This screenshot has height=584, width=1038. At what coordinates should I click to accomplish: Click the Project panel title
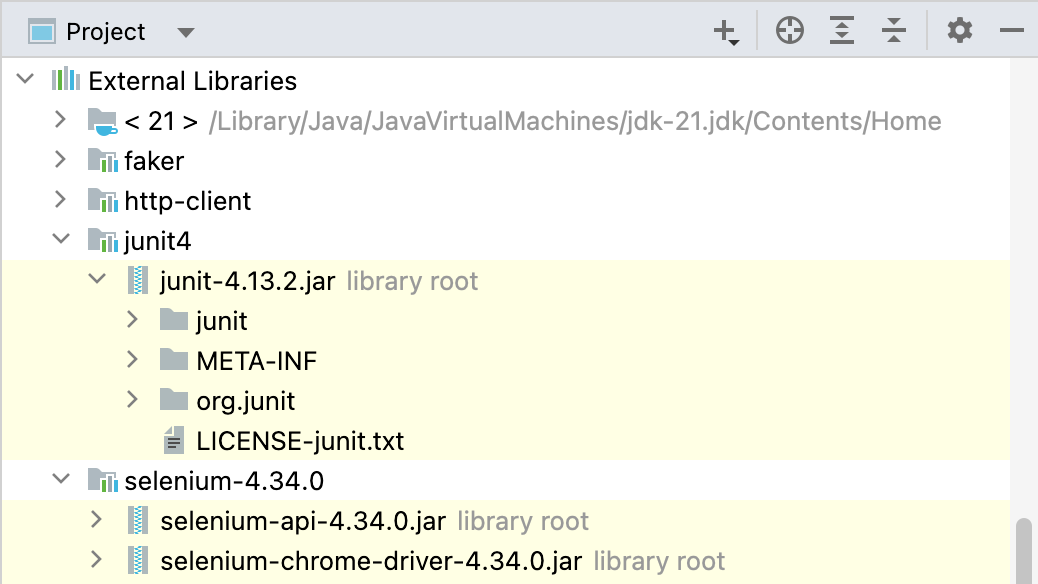pos(105,32)
